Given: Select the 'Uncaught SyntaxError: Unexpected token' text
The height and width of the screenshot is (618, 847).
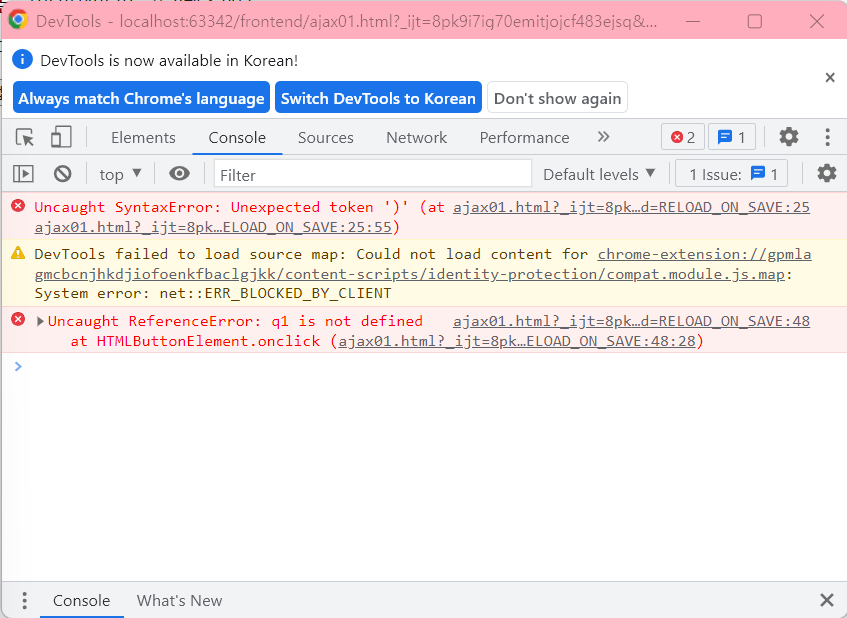Looking at the screenshot, I should click(204, 207).
